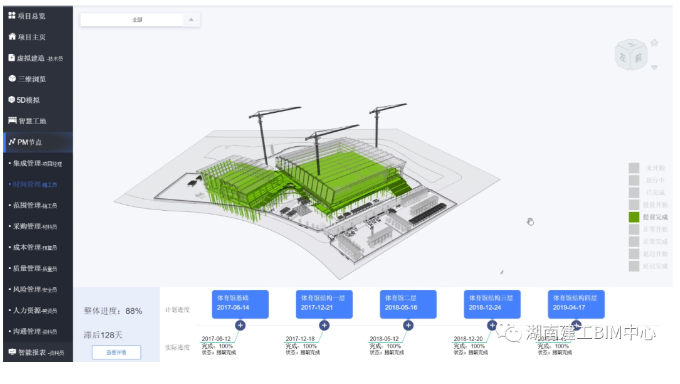
Task: Click actual date 2017-06-12
Action: [x=216, y=339]
